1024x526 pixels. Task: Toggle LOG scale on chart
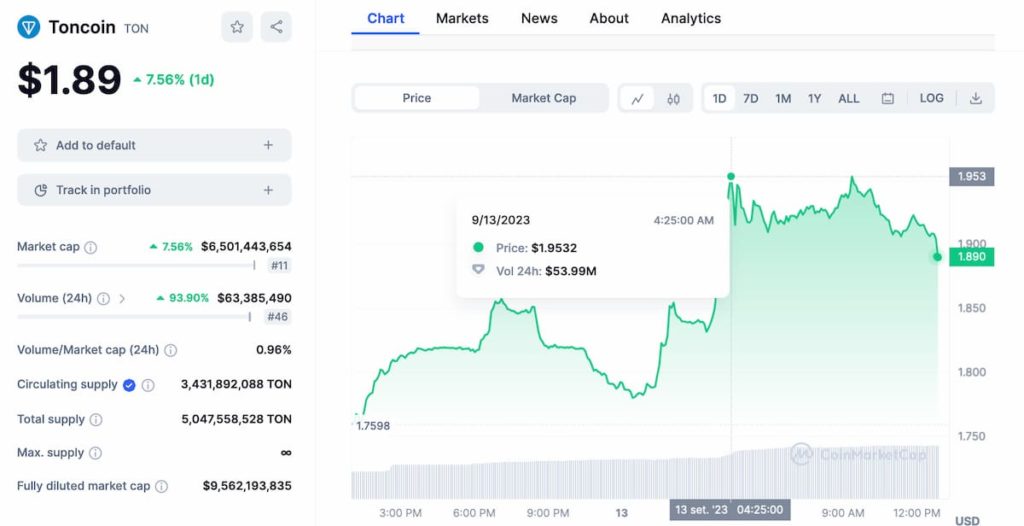pyautogui.click(x=931, y=98)
